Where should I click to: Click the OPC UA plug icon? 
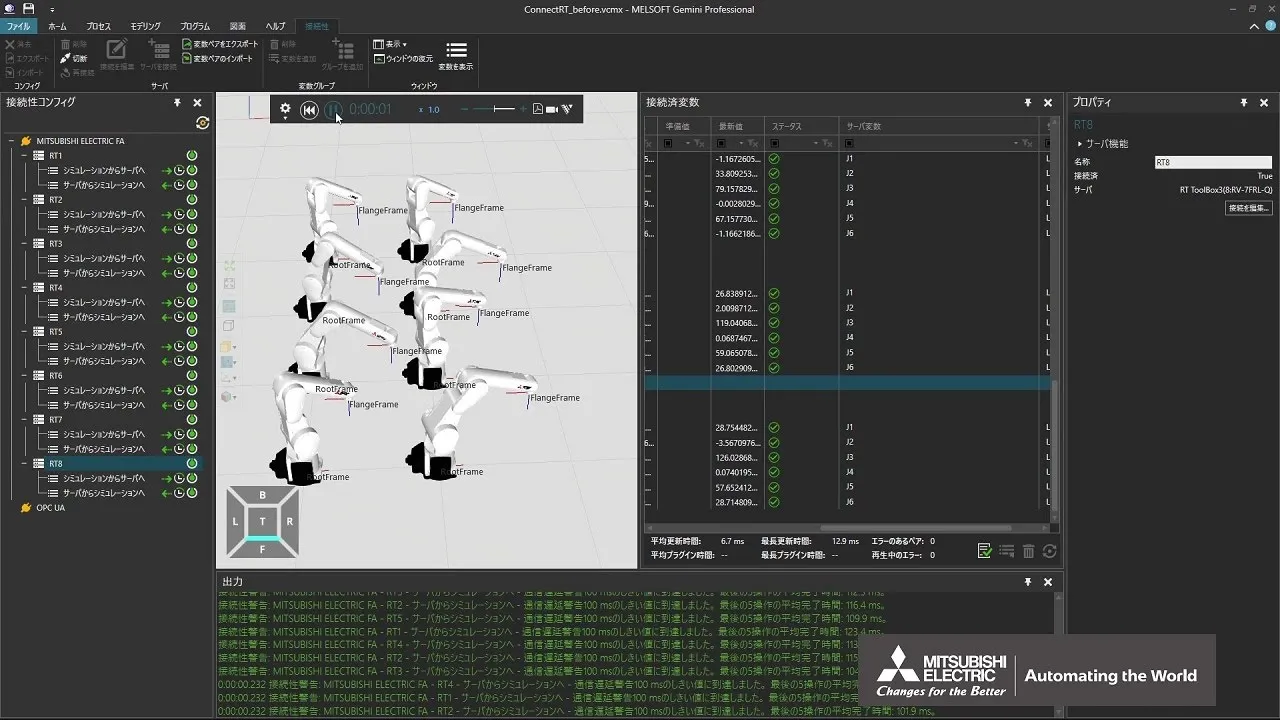point(27,508)
